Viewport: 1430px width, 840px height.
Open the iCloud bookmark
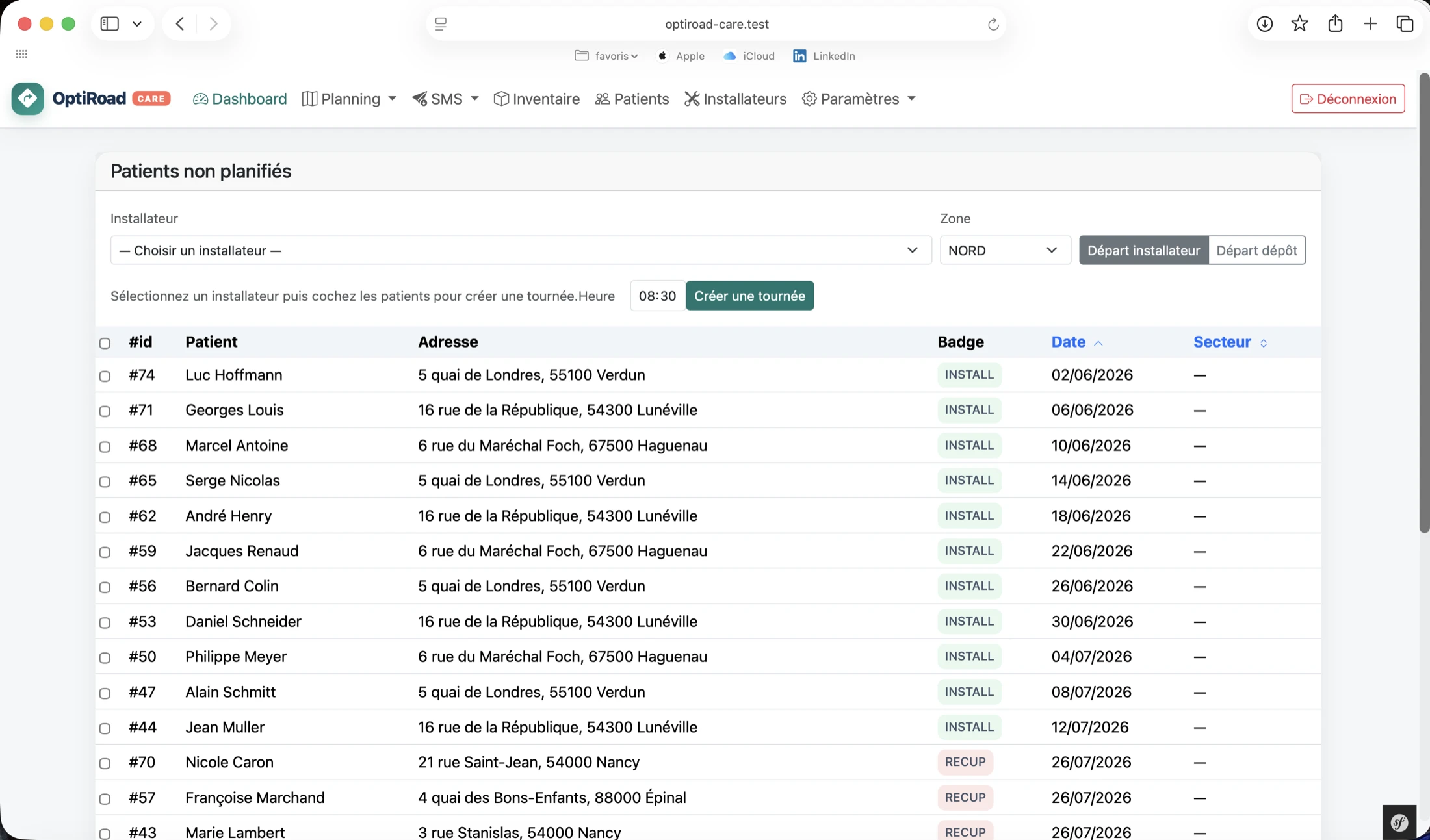[x=749, y=56]
